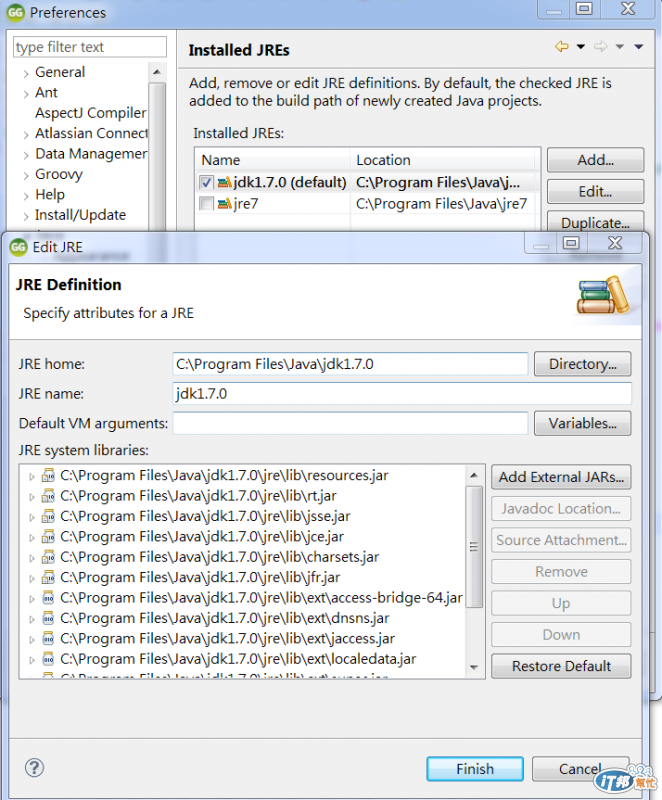Click the Restore Default button

click(561, 666)
